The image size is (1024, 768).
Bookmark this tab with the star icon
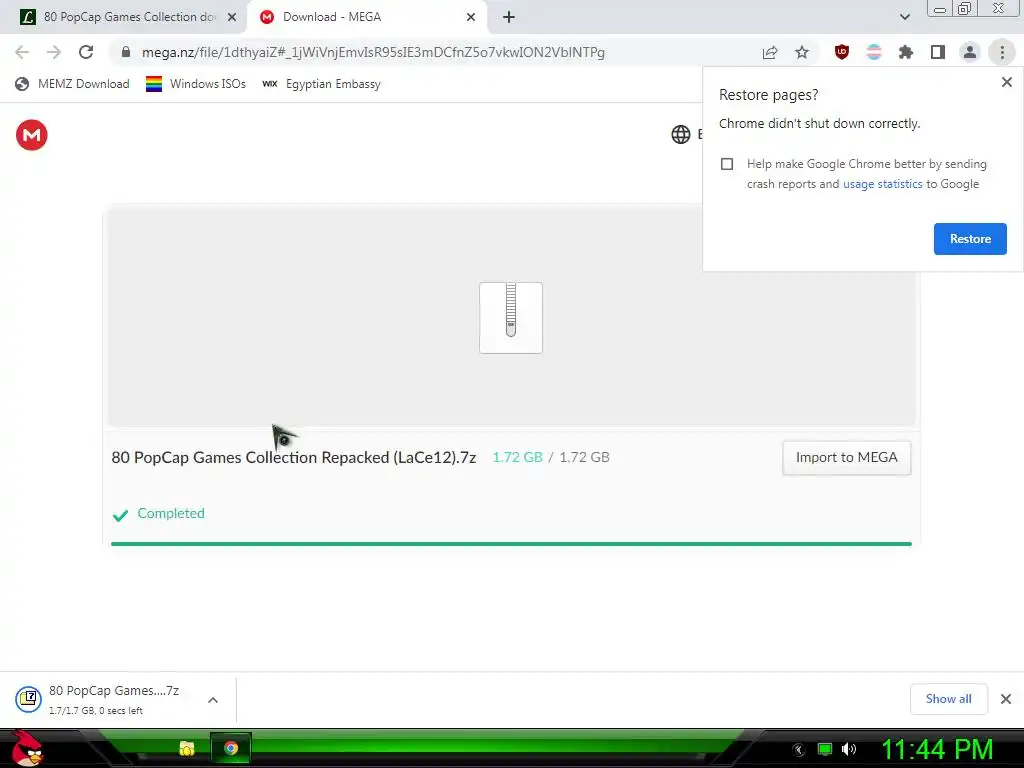[802, 52]
